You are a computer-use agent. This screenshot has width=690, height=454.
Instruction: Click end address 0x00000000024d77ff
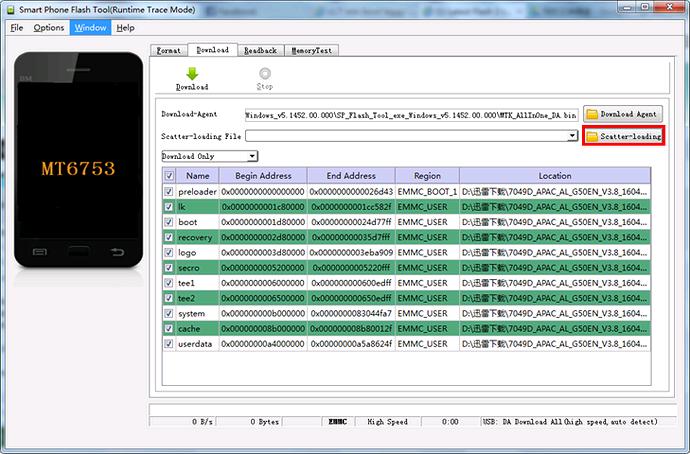coord(351,222)
